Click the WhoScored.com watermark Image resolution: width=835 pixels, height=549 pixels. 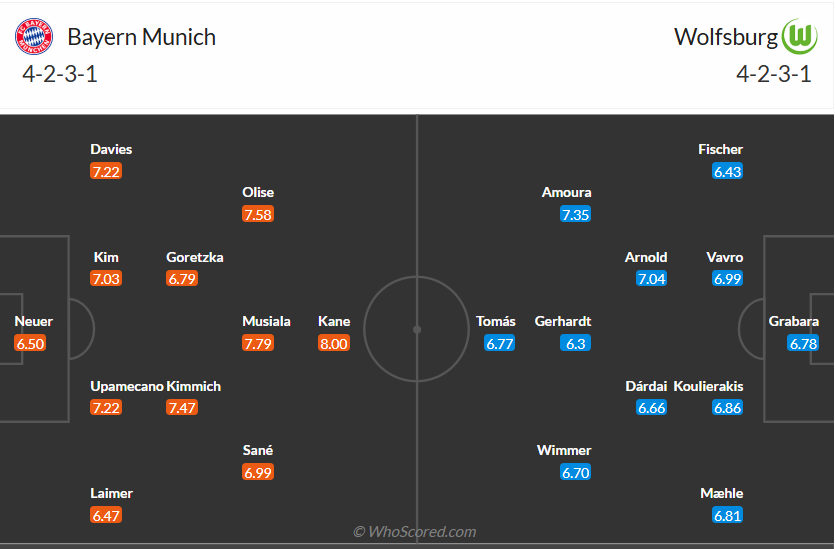coord(415,532)
